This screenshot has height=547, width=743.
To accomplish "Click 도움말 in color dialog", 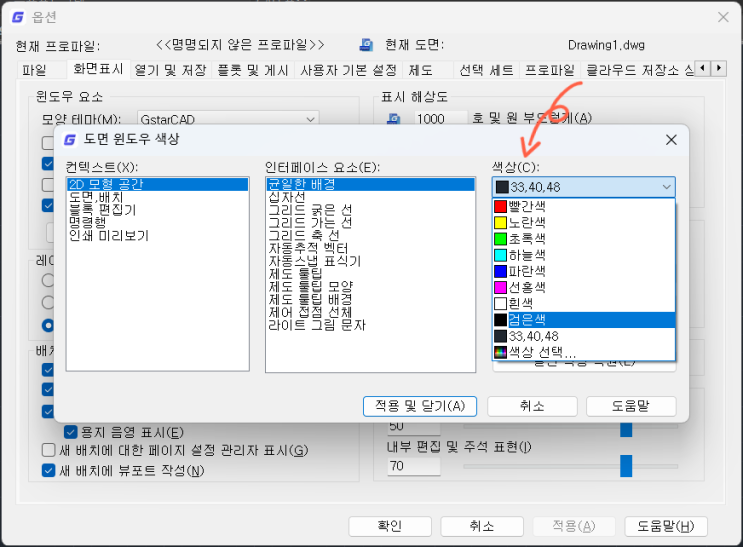I will pos(631,406).
